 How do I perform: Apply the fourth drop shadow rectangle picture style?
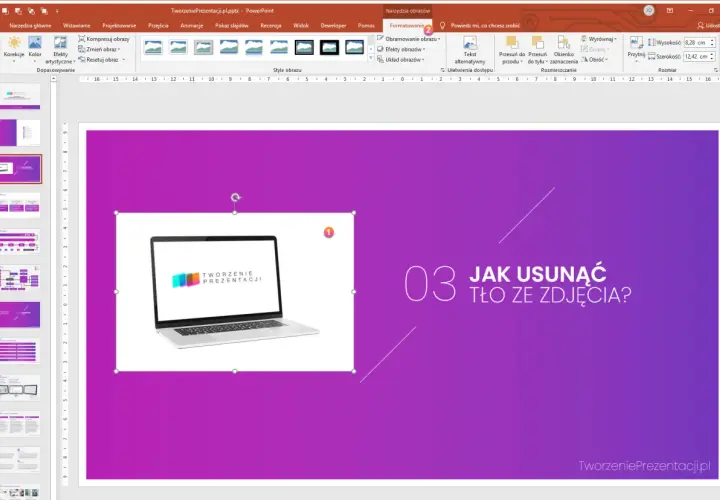[229, 47]
